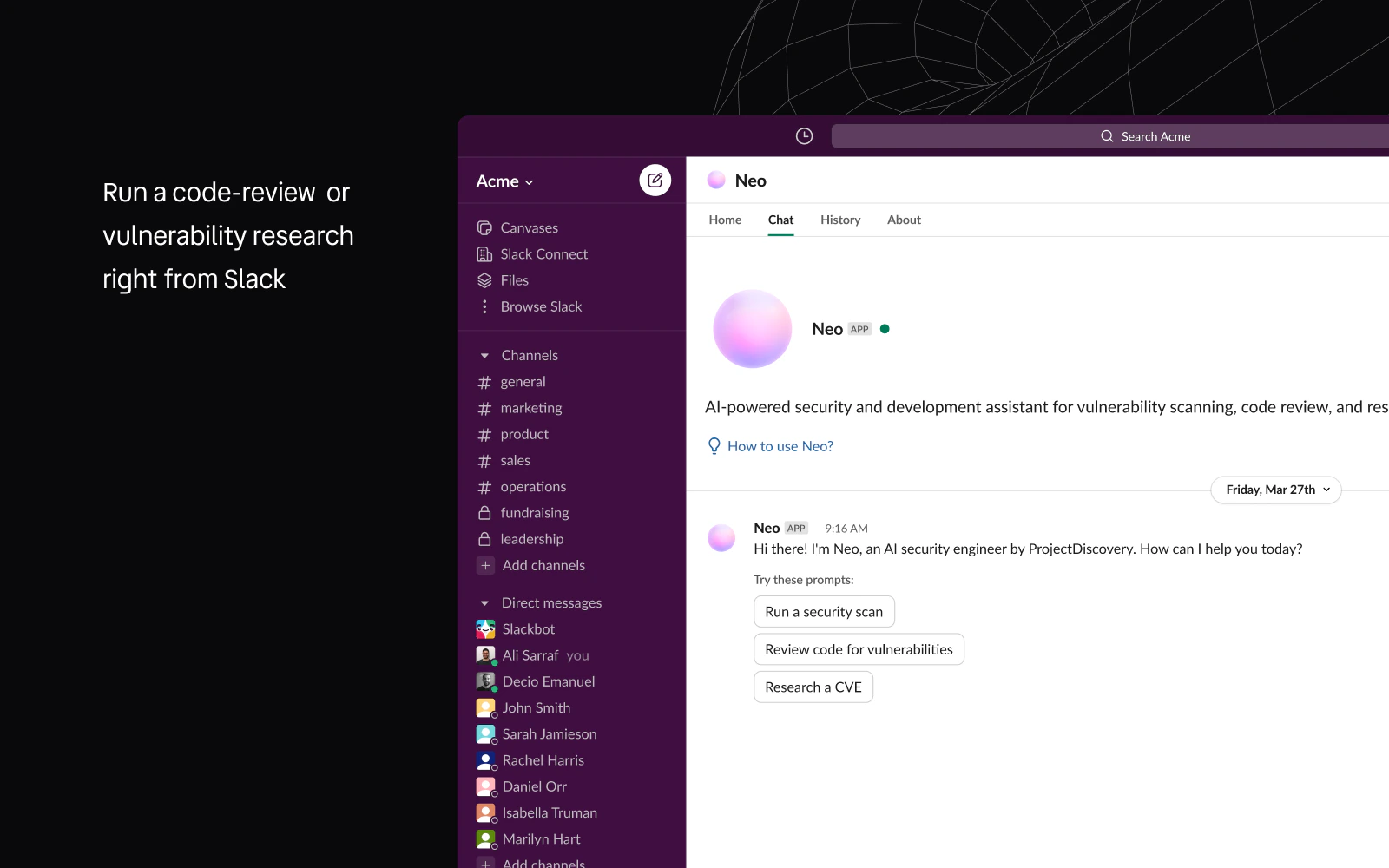Click the small Neo avatar in header

(716, 180)
